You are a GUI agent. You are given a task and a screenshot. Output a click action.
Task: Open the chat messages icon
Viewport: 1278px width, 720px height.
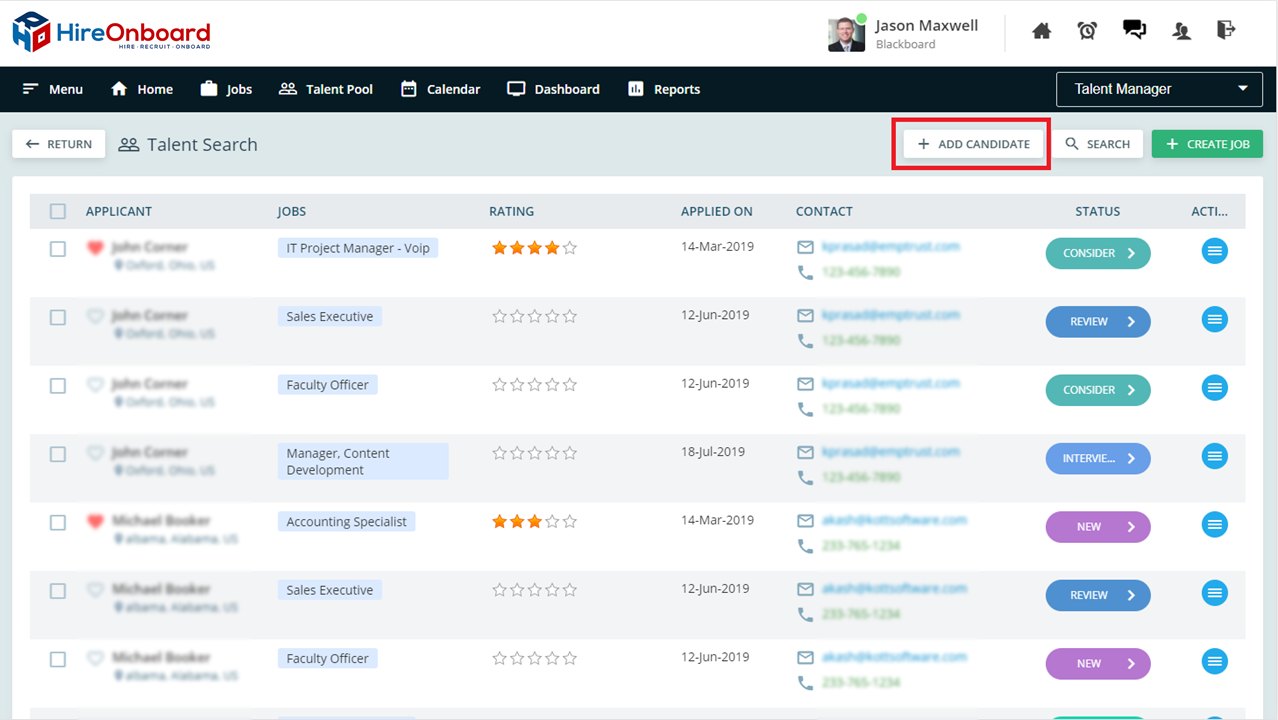point(1134,30)
